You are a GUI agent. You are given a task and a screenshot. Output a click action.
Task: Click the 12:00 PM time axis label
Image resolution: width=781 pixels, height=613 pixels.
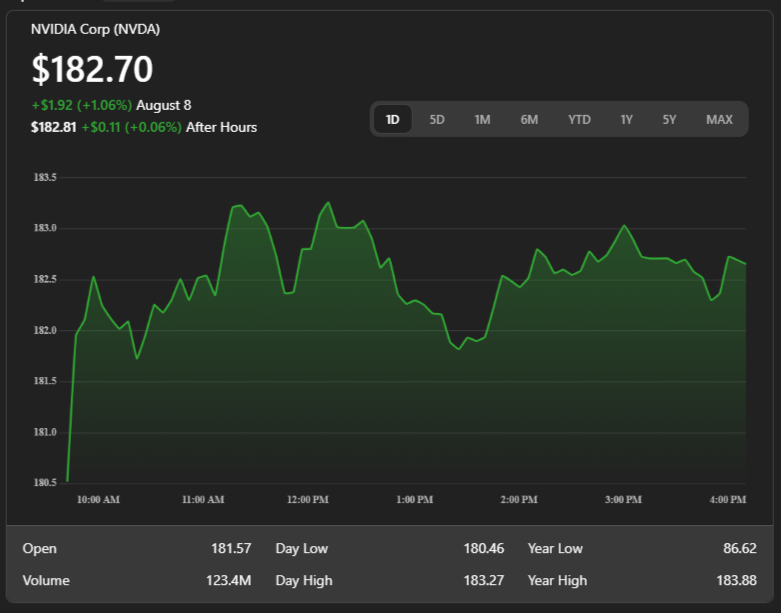pyautogui.click(x=307, y=499)
